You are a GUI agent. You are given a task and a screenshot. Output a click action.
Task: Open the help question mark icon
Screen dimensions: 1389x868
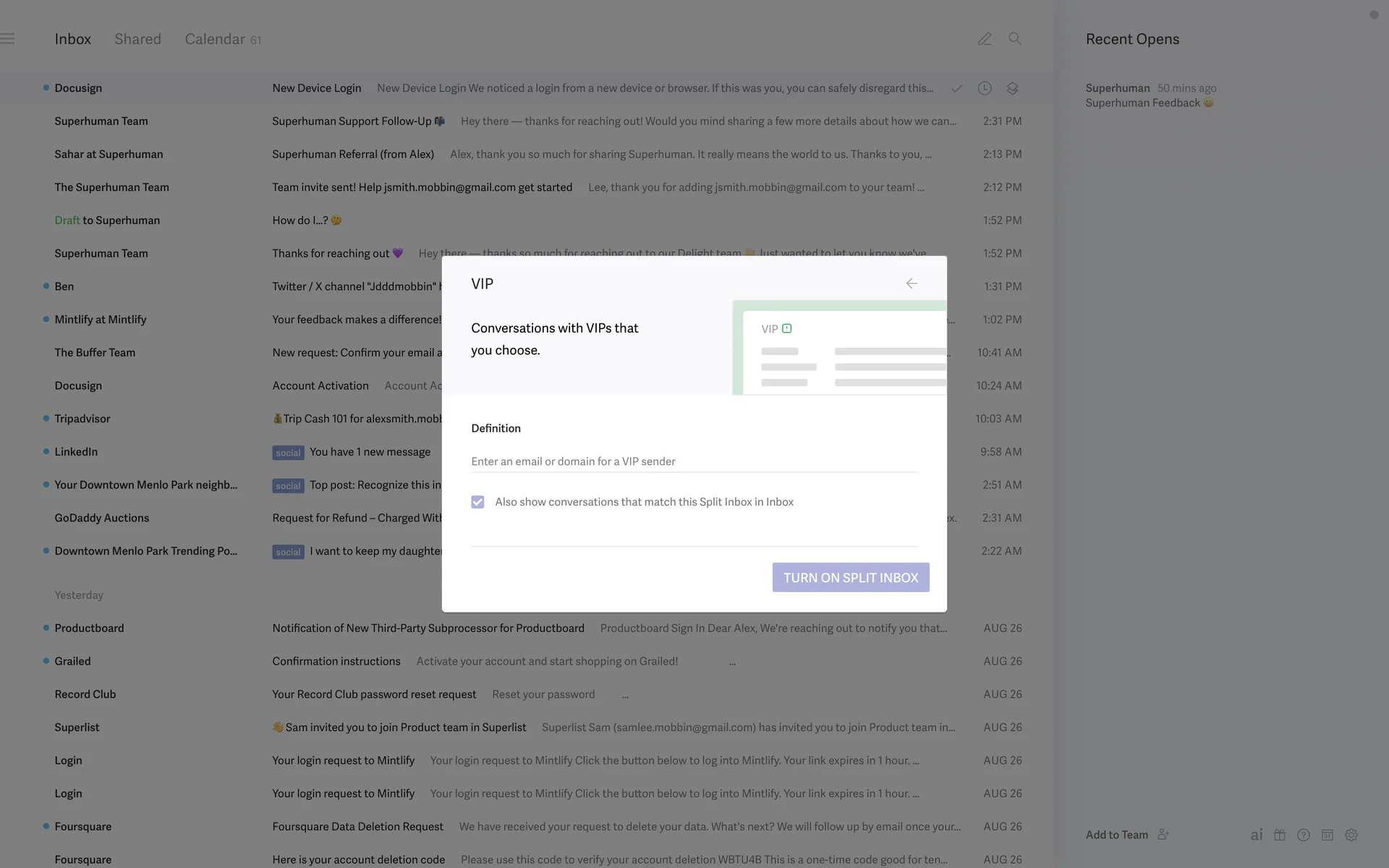click(1304, 835)
